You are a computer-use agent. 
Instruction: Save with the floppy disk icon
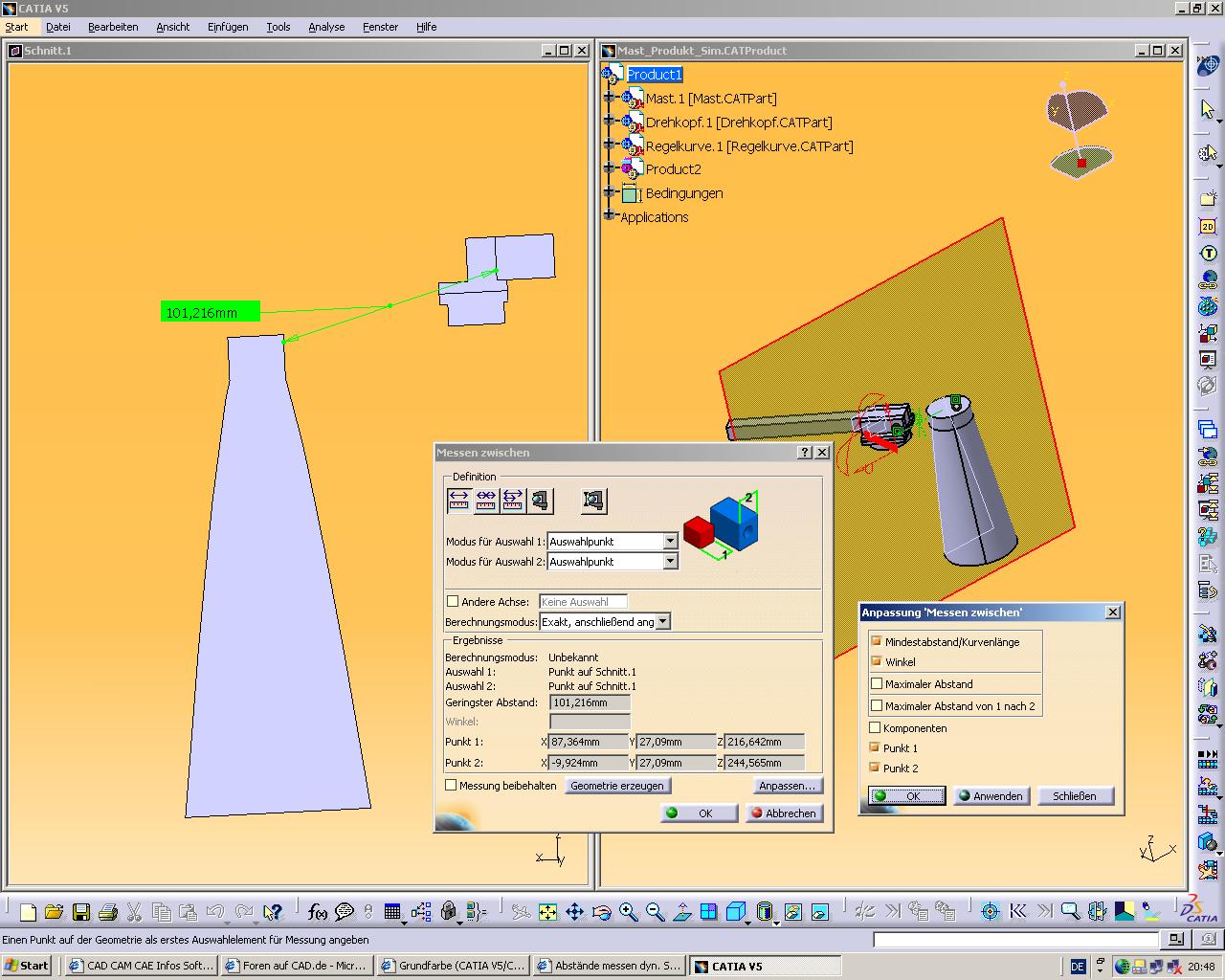click(x=81, y=912)
